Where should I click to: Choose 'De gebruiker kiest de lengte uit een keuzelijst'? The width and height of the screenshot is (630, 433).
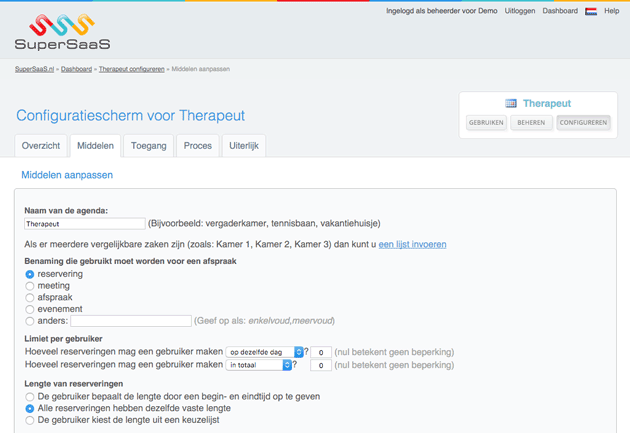(30, 420)
